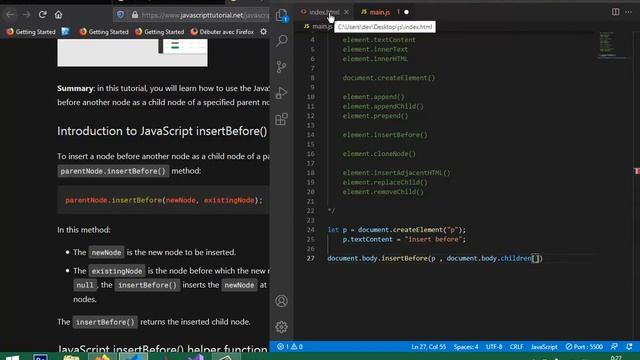Open the gear bookmark in bookmarks toolbar
This screenshot has height=360, width=640.
coord(264,31)
